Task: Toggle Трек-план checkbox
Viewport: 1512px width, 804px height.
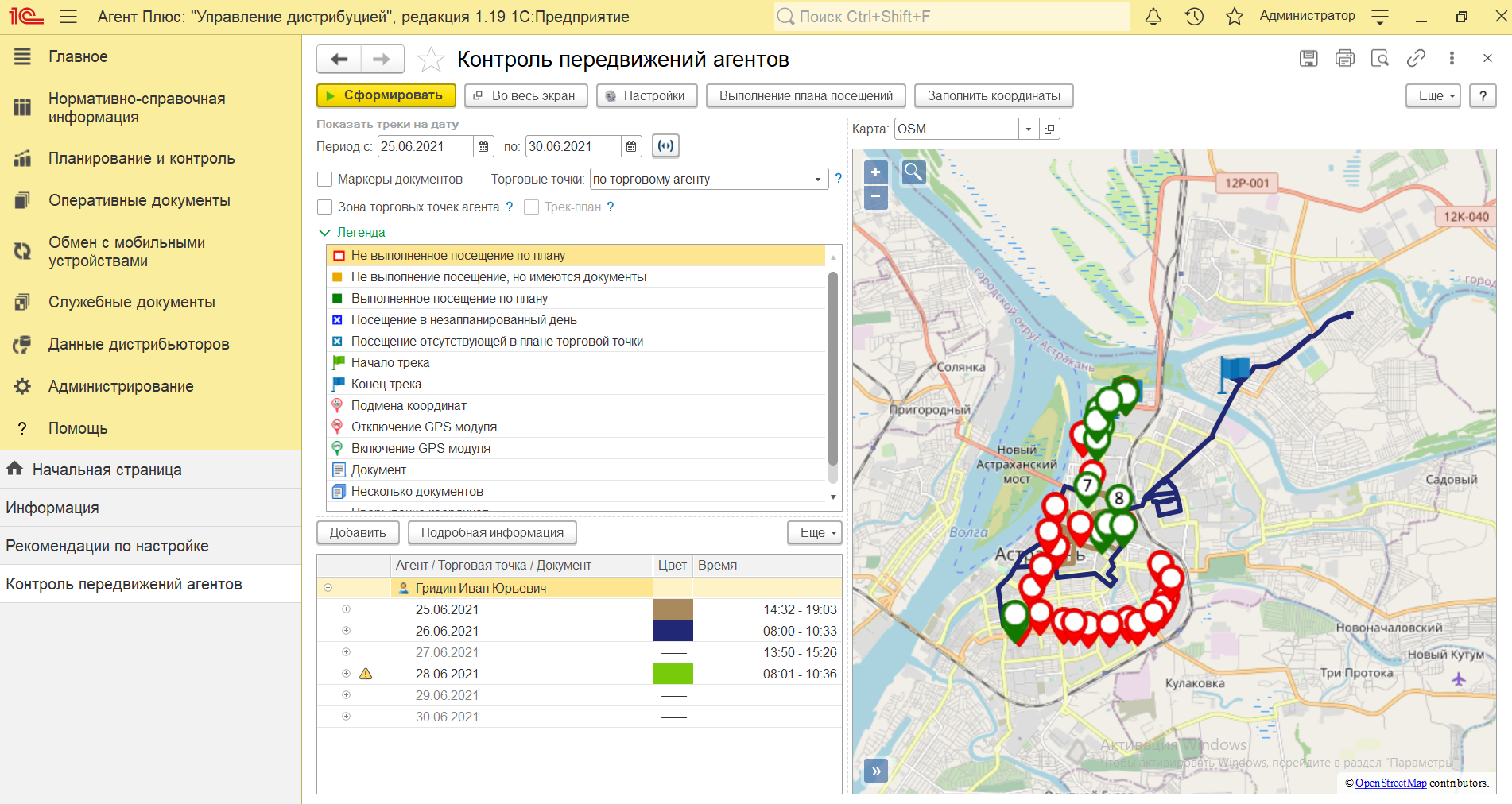Action: pos(532,207)
